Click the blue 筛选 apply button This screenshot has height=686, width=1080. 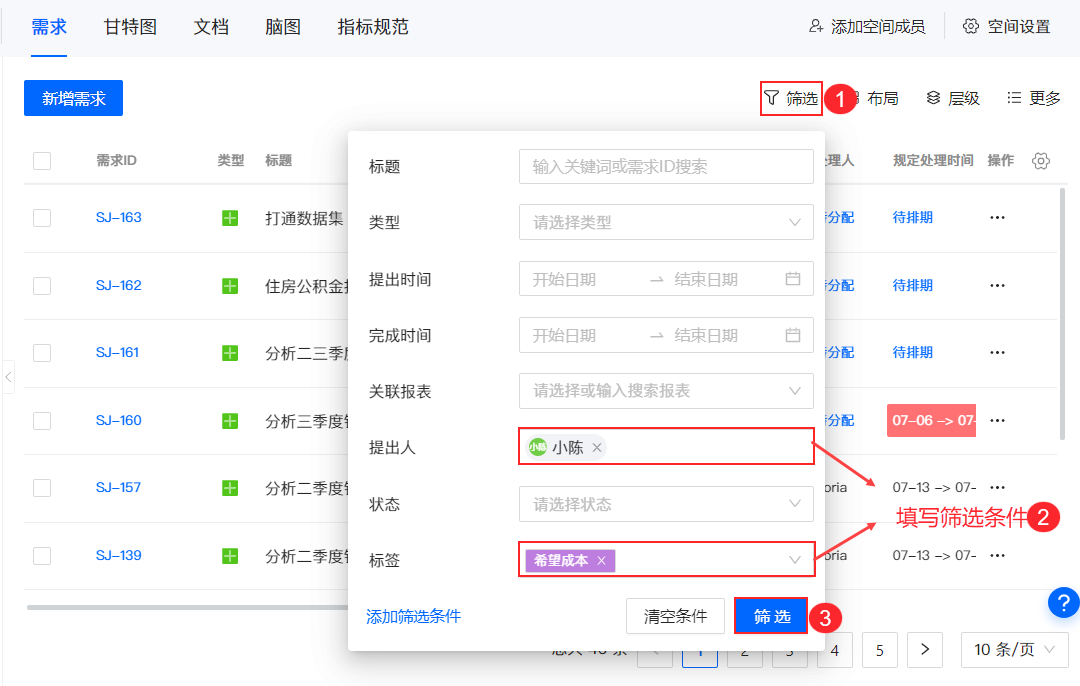pyautogui.click(x=771, y=616)
